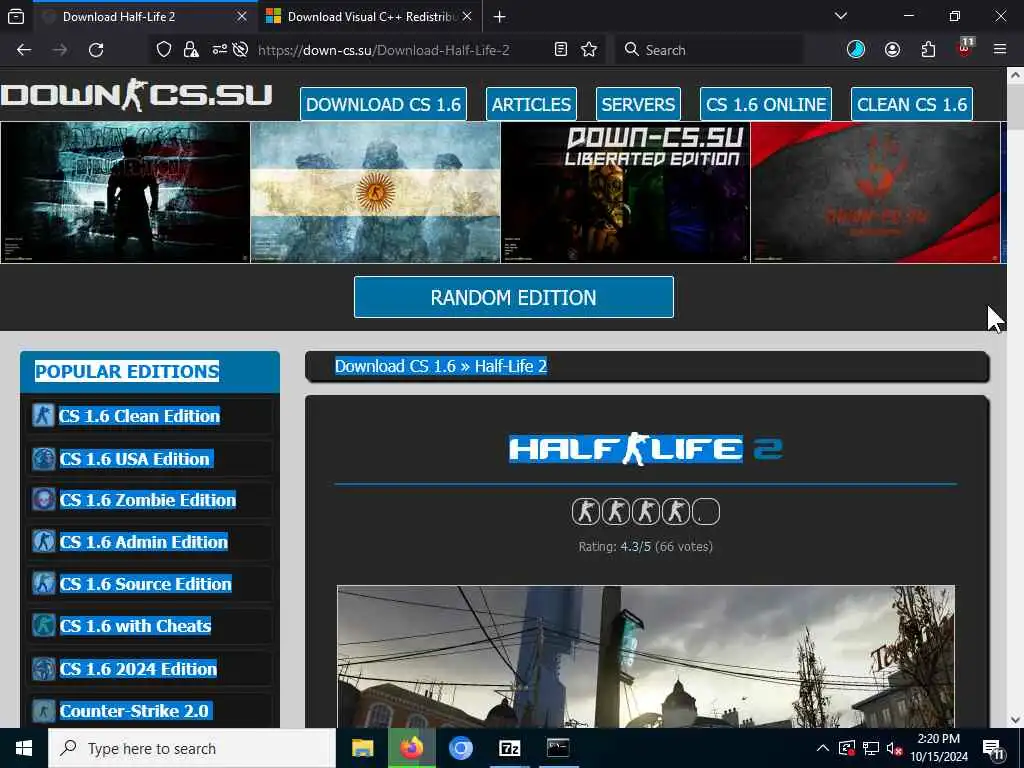
Task: Show hidden system tray icons chevron
Action: 823,748
